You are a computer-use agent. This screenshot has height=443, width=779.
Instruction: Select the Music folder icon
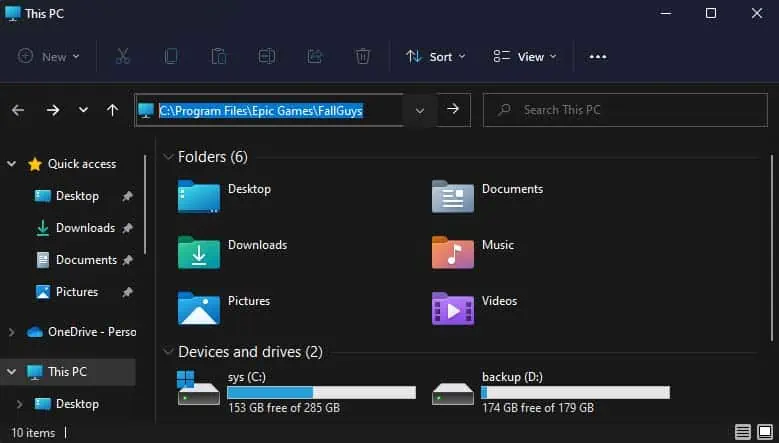tap(453, 252)
